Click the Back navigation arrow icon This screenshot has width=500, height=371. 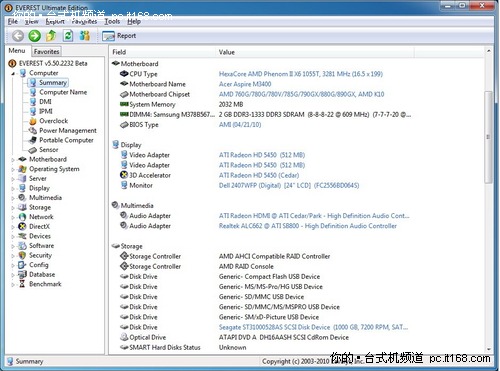(x=18, y=36)
